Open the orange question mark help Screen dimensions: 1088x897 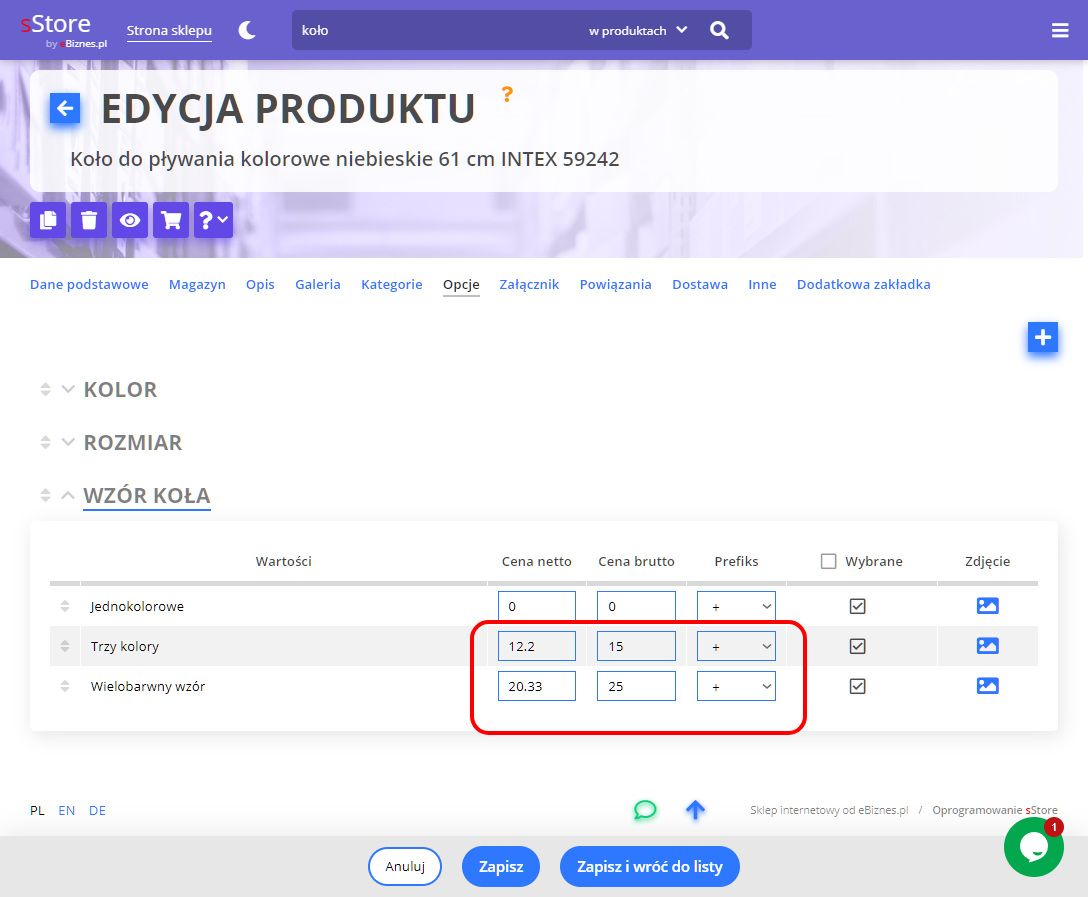point(507,94)
